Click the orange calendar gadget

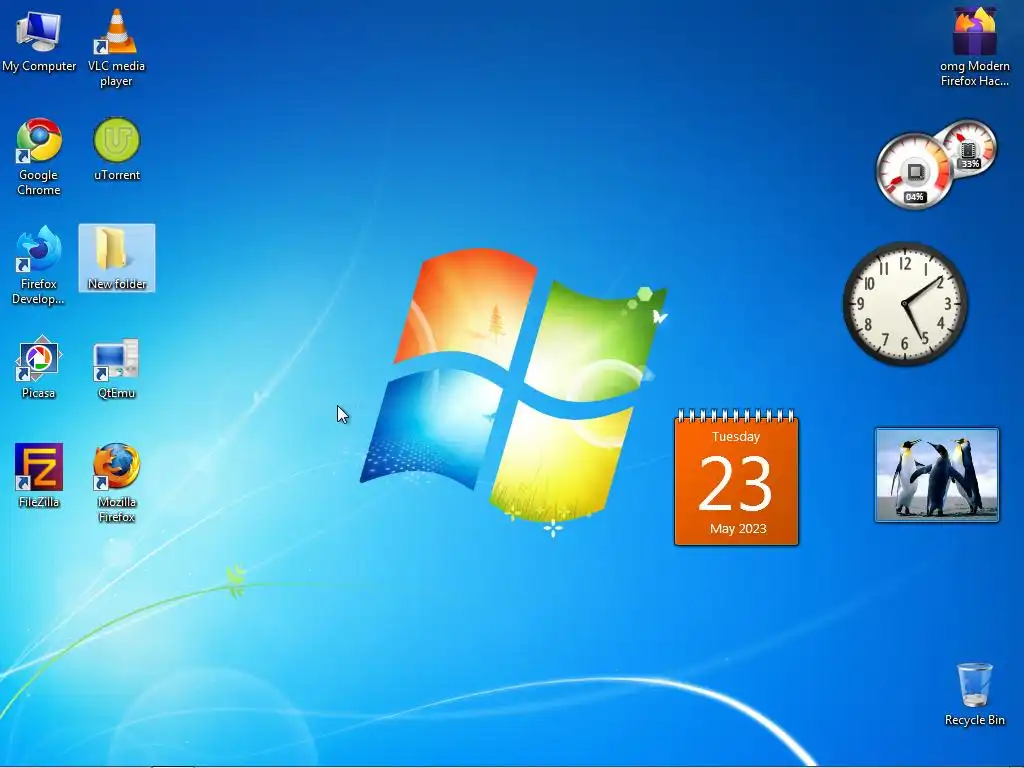[736, 477]
